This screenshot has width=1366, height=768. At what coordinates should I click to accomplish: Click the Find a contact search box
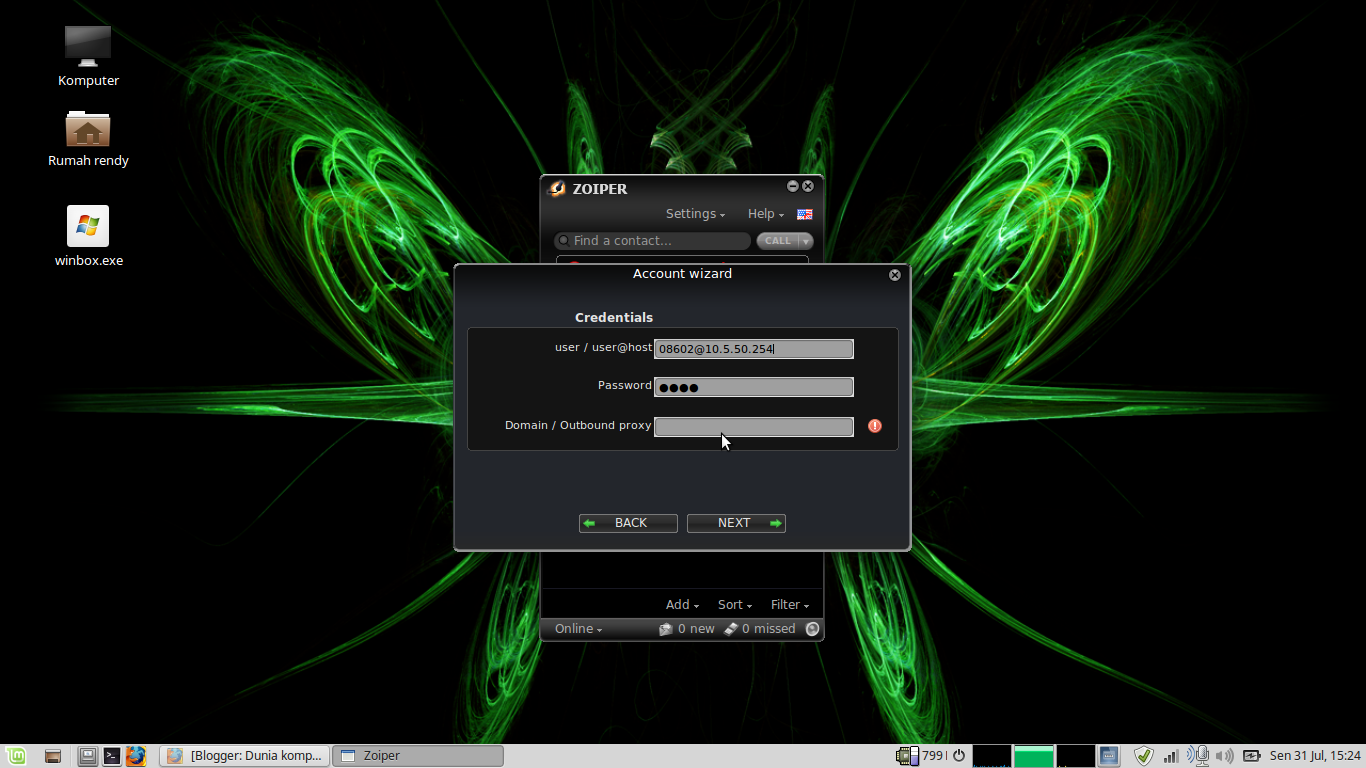pyautogui.click(x=653, y=241)
